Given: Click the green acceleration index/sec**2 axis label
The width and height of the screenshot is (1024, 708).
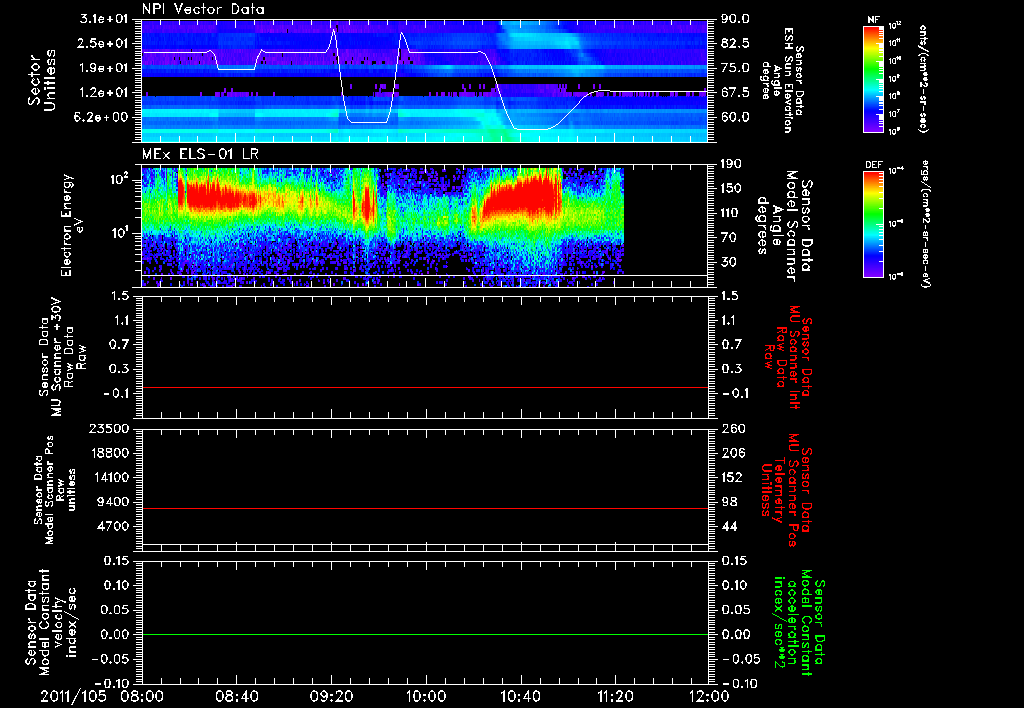Looking at the screenshot, I should click(799, 622).
